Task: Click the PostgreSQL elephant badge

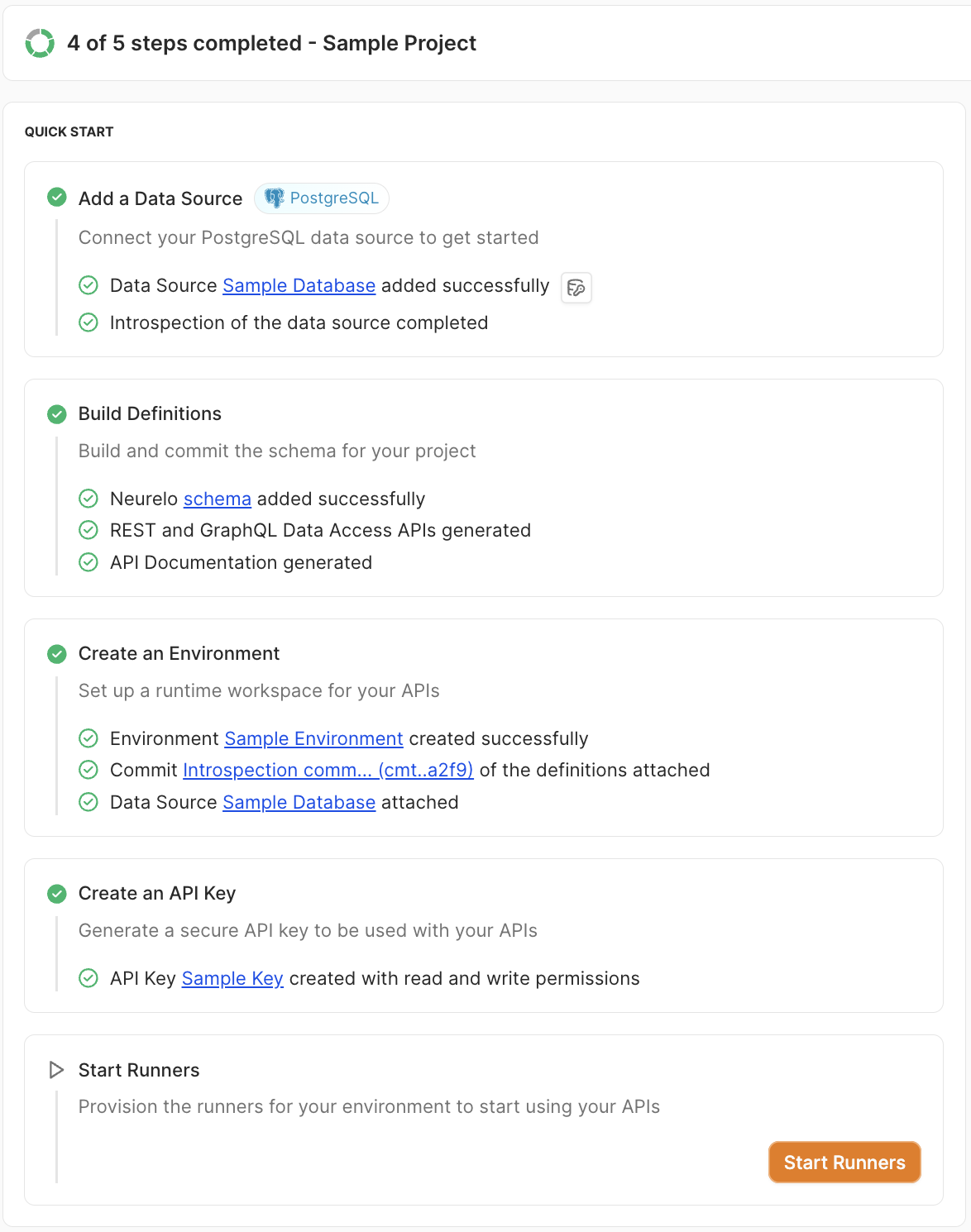Action: point(322,198)
